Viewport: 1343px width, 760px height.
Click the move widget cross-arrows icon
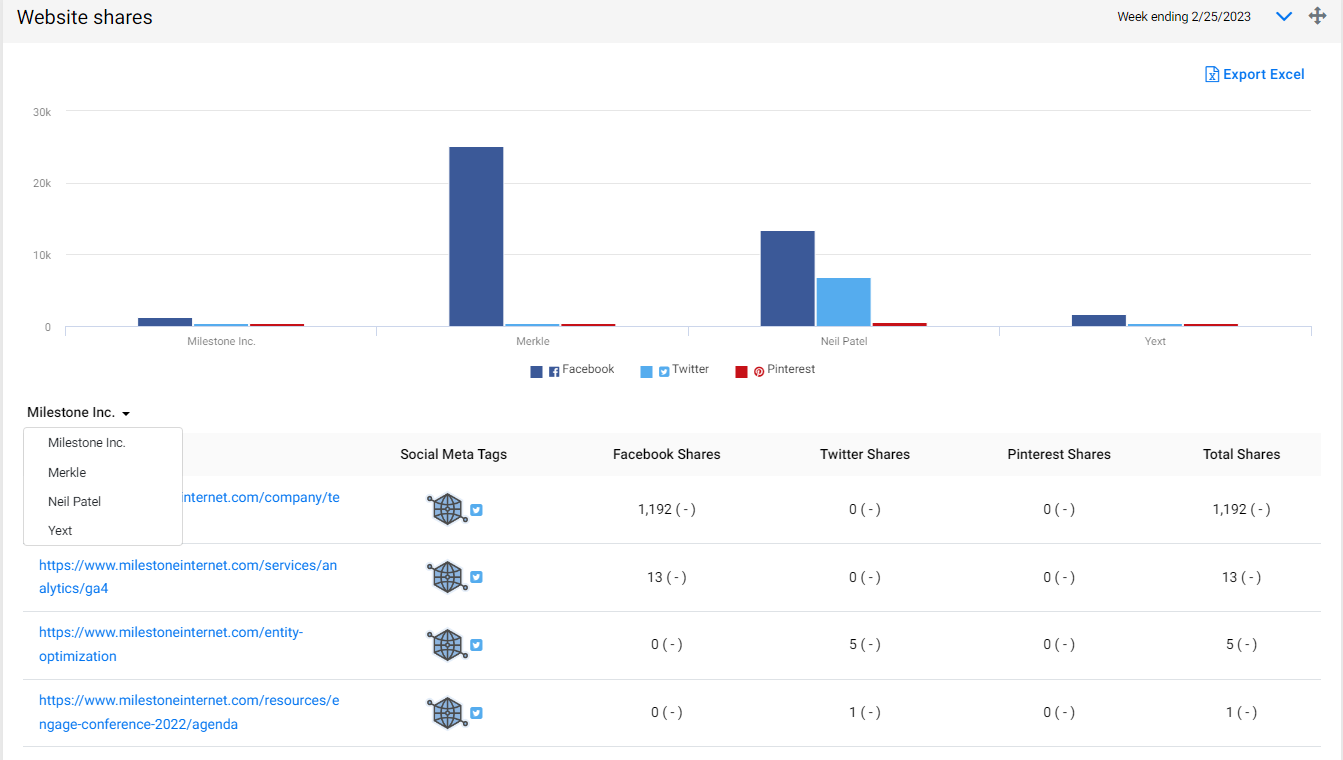(1318, 16)
